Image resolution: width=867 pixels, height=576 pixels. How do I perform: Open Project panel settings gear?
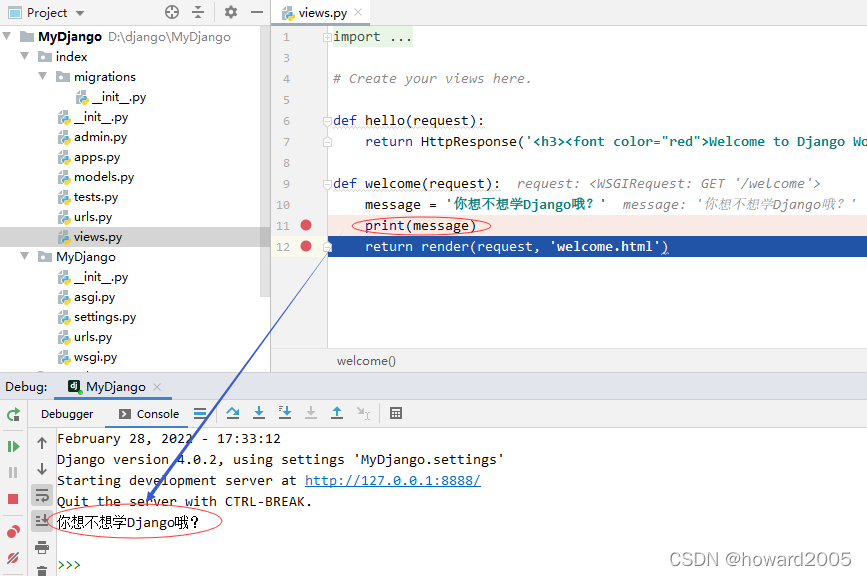pos(231,12)
